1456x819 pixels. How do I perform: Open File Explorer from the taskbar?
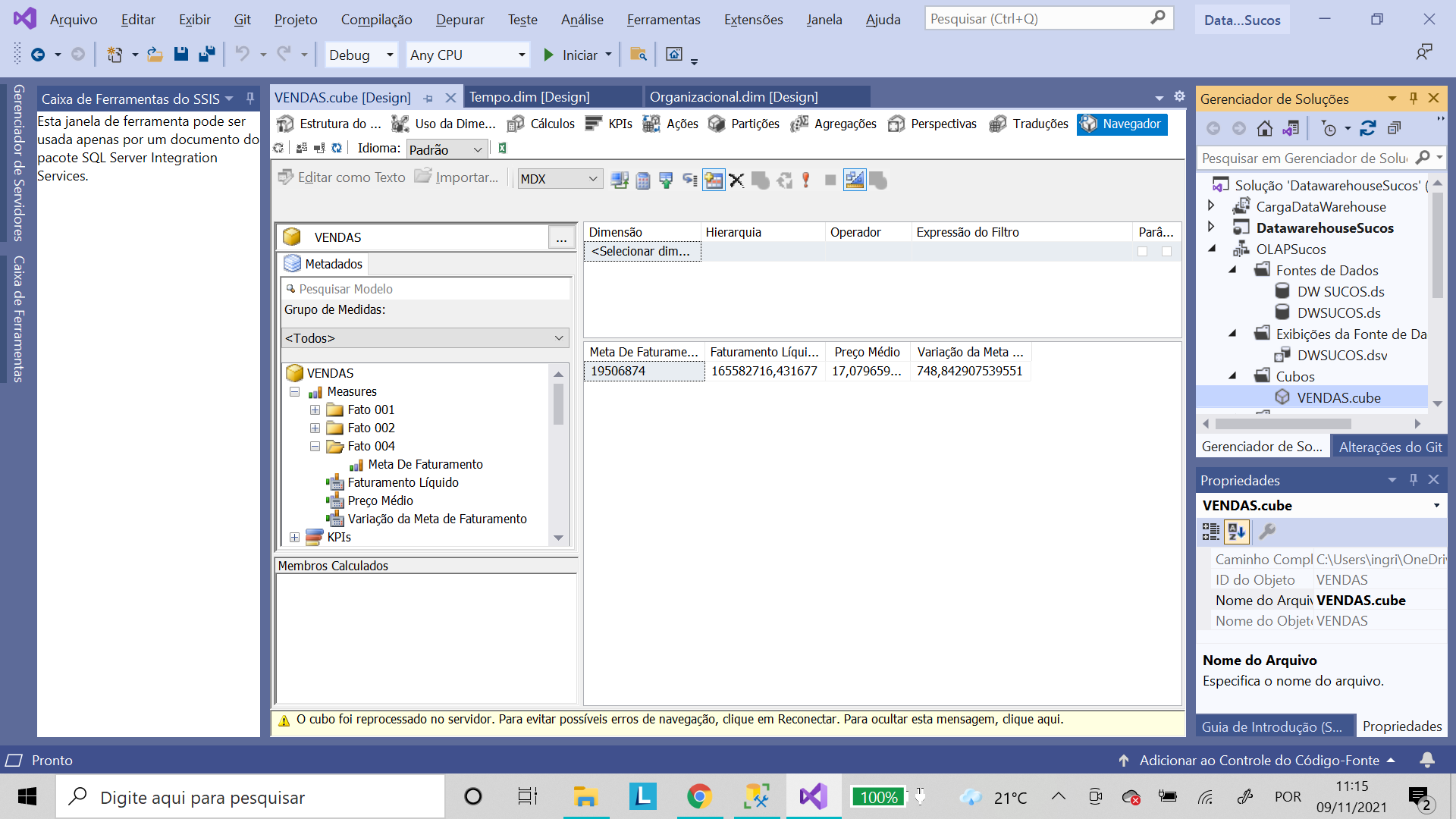pos(585,797)
